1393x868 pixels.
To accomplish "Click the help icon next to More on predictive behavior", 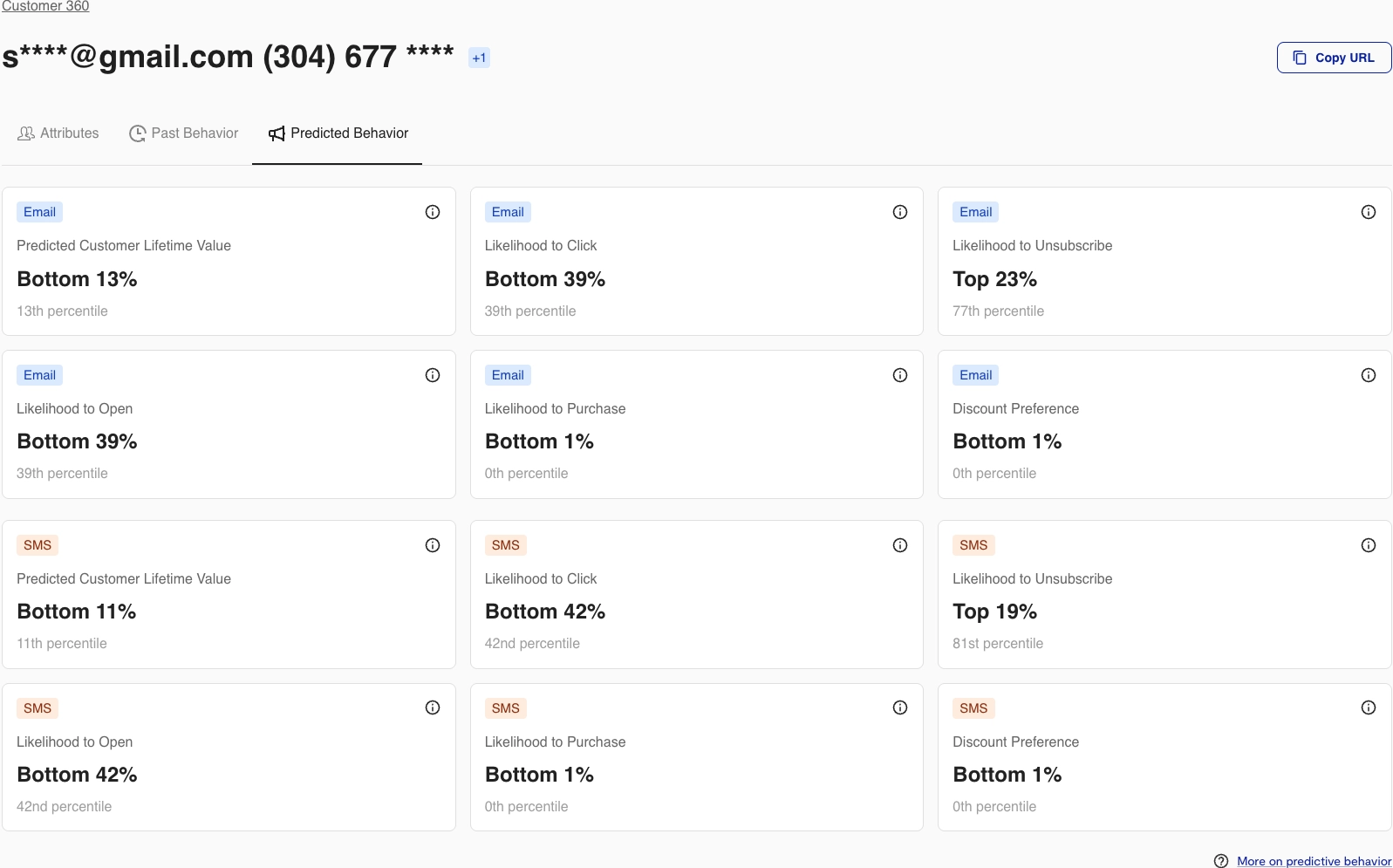I will [1223, 861].
